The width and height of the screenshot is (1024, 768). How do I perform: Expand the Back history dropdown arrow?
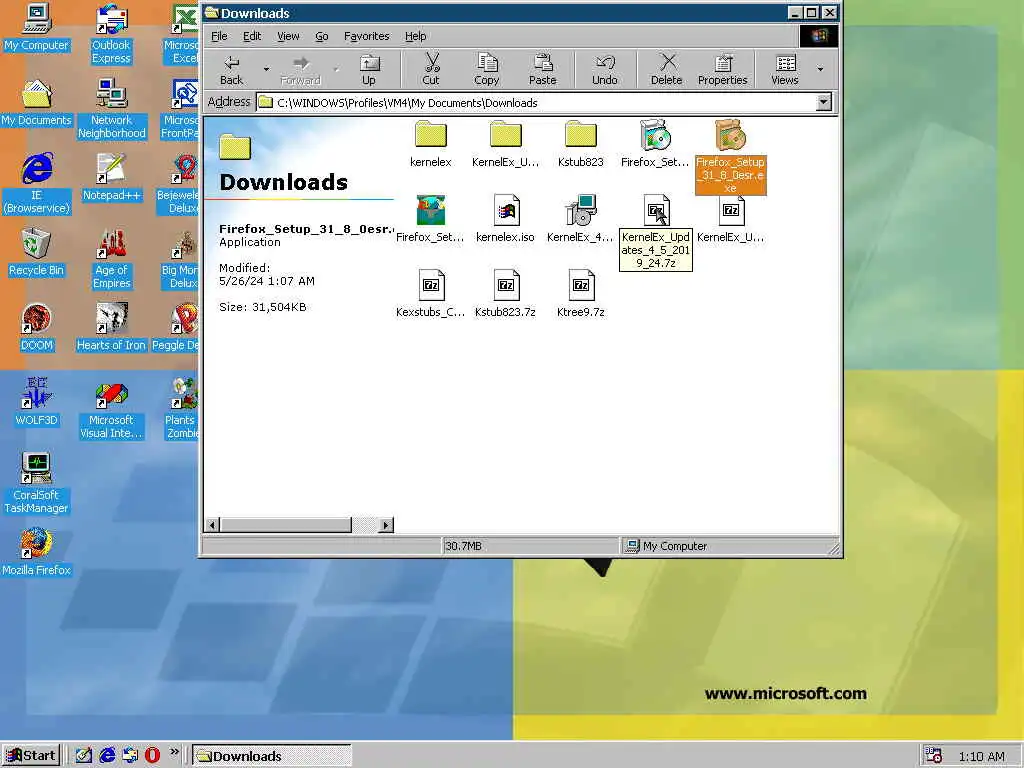point(266,69)
